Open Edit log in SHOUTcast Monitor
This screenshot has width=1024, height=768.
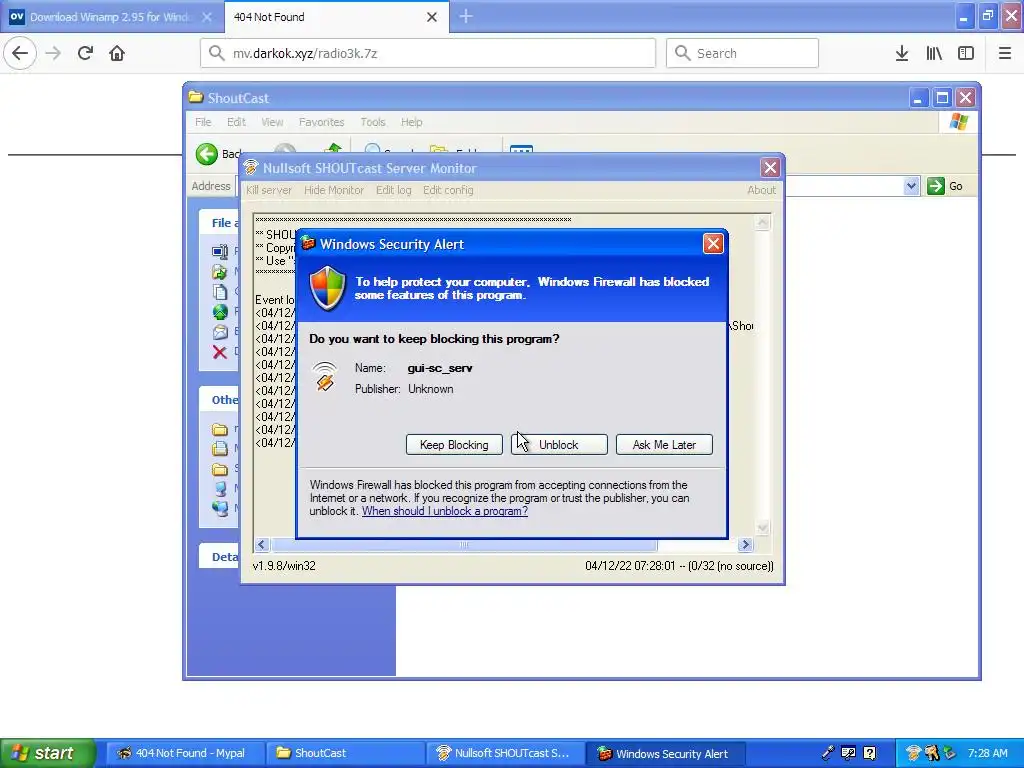tap(394, 190)
